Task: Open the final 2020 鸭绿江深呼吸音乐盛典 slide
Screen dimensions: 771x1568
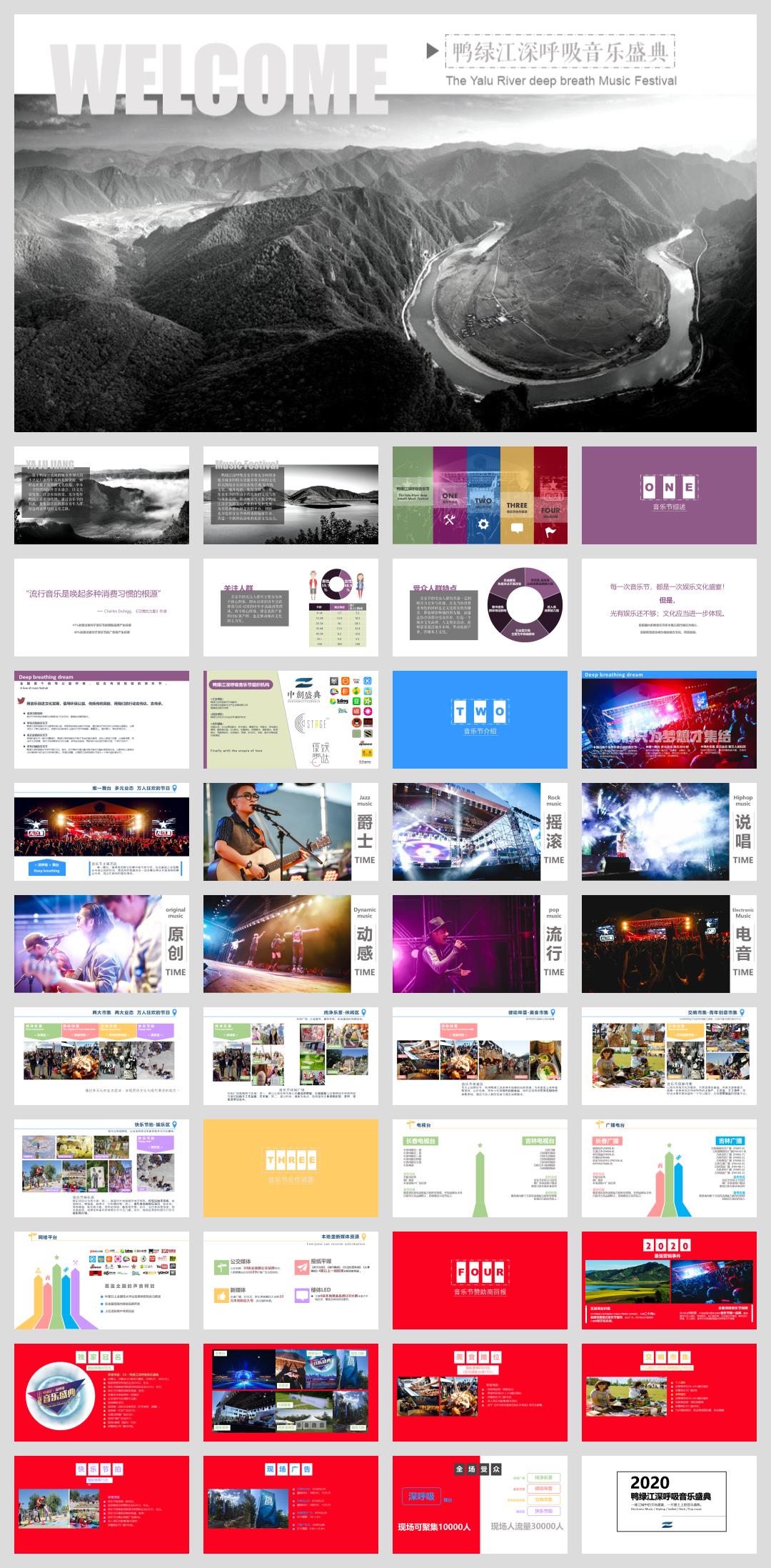Action: 669,1504
